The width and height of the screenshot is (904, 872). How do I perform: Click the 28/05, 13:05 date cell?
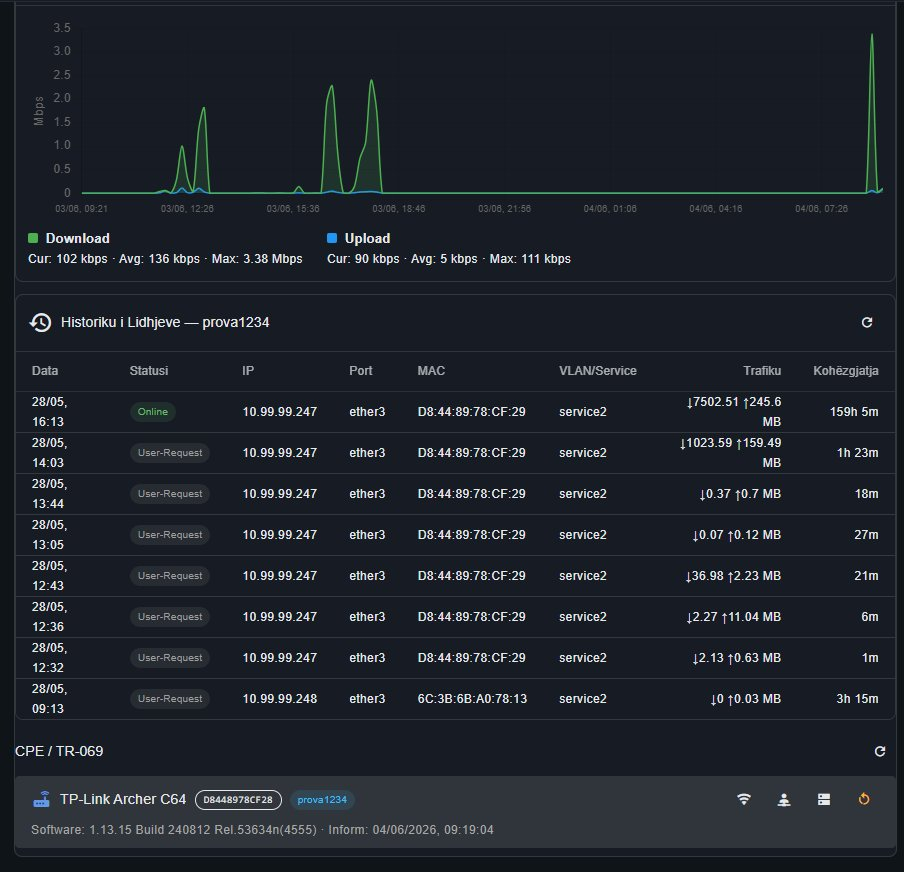pos(50,535)
